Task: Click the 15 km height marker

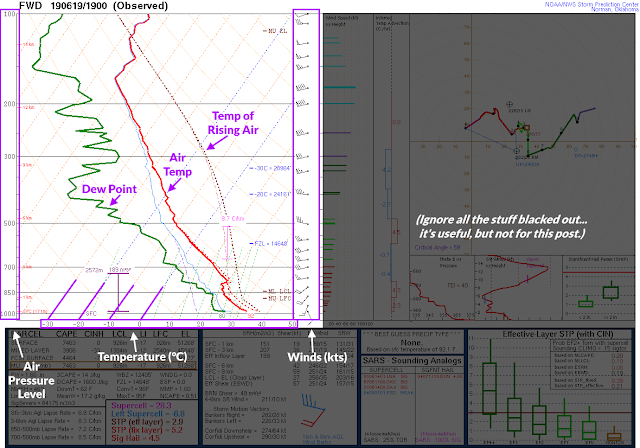Action: tap(28, 44)
